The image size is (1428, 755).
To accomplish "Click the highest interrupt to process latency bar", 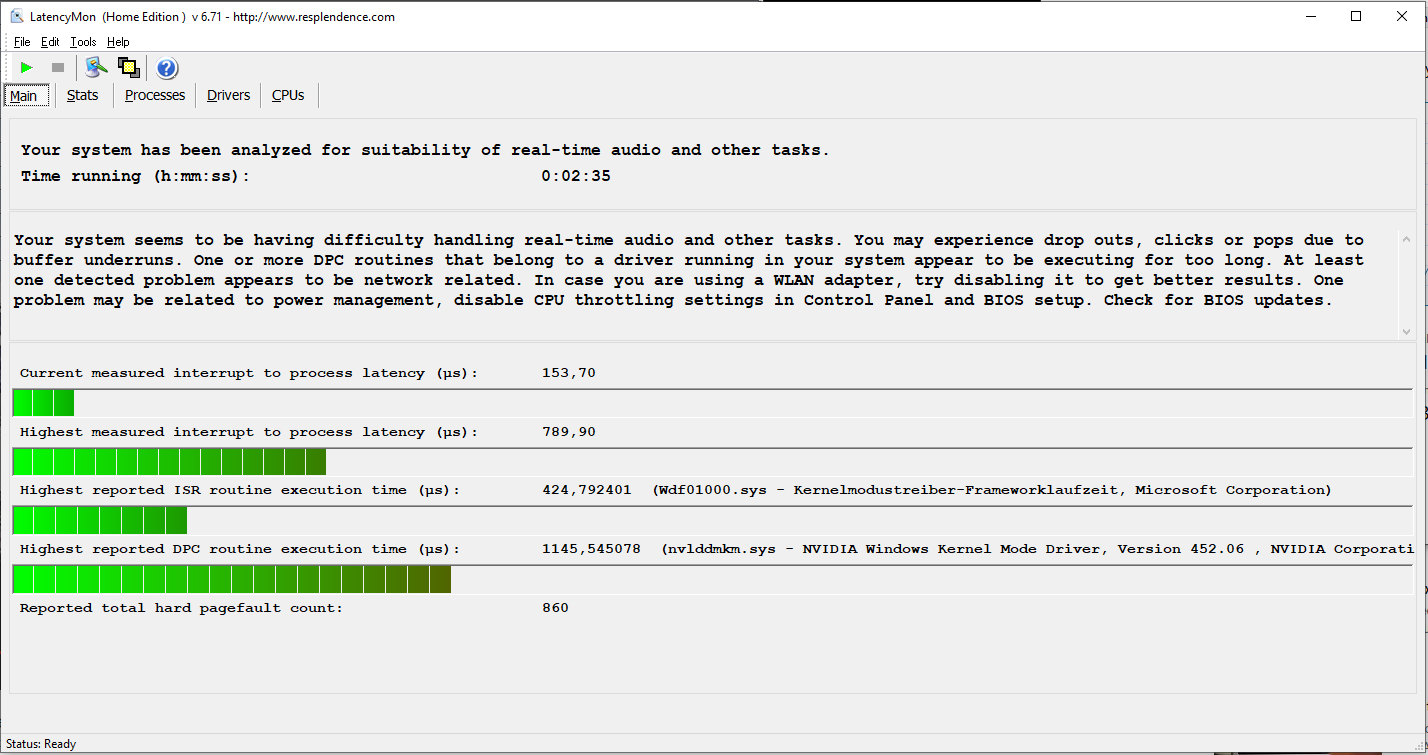I will (169, 462).
